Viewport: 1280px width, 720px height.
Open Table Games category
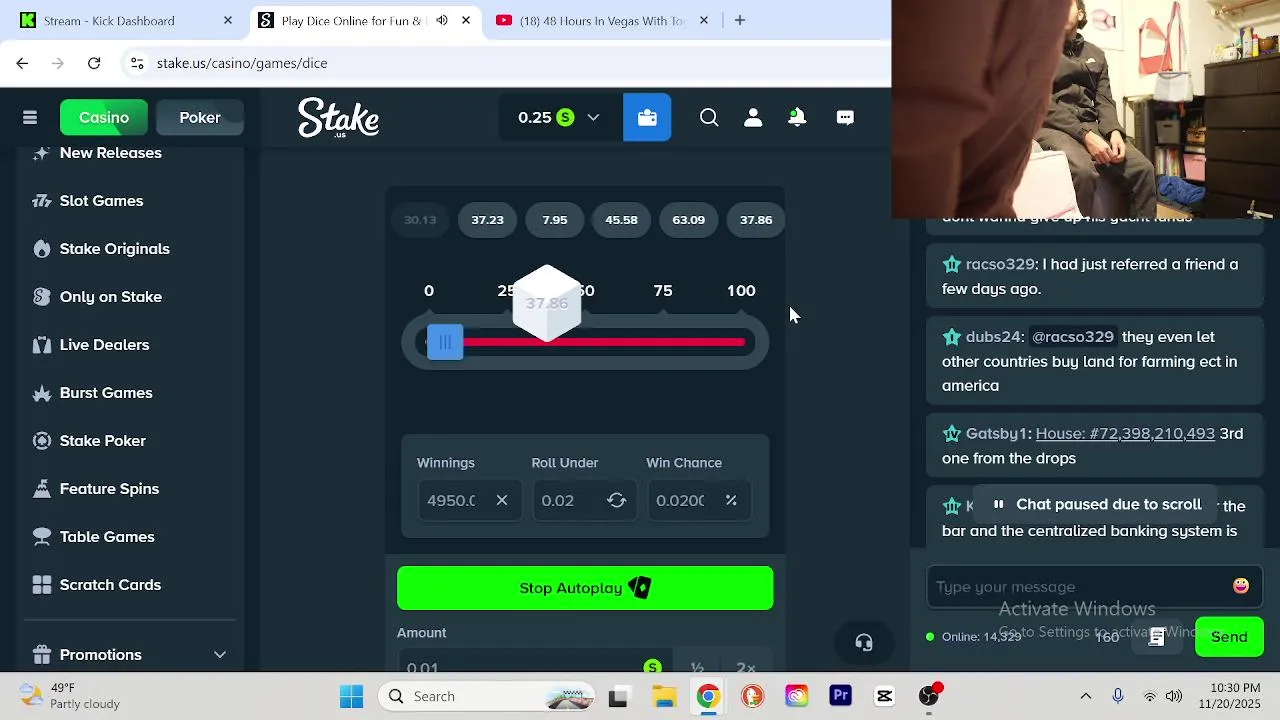pos(107,537)
